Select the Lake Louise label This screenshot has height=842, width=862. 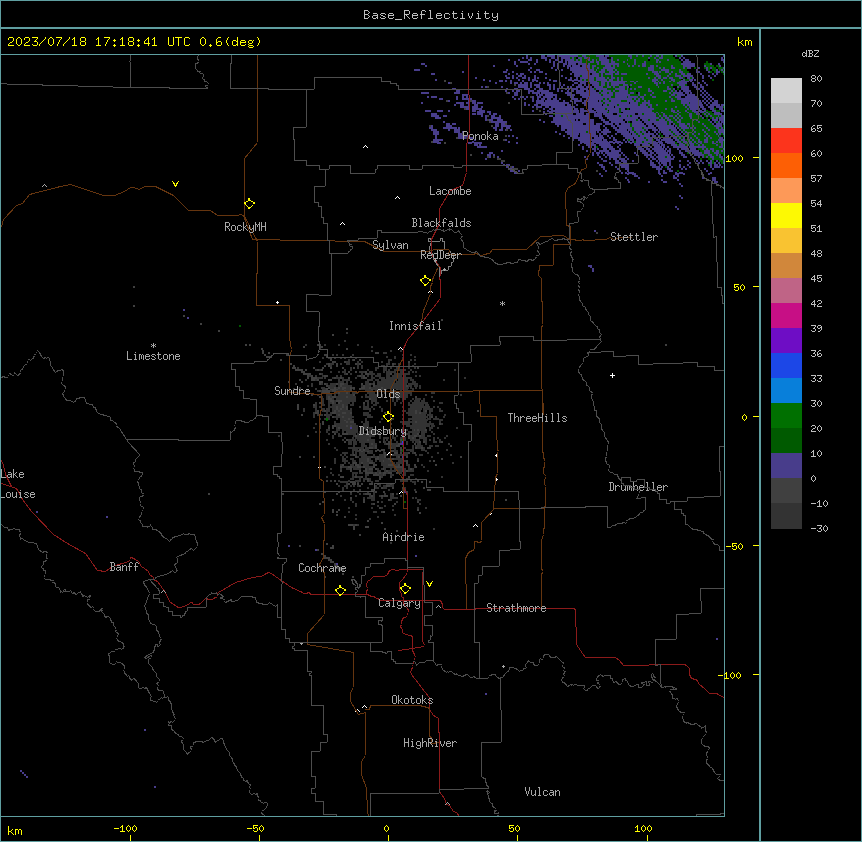18,484
